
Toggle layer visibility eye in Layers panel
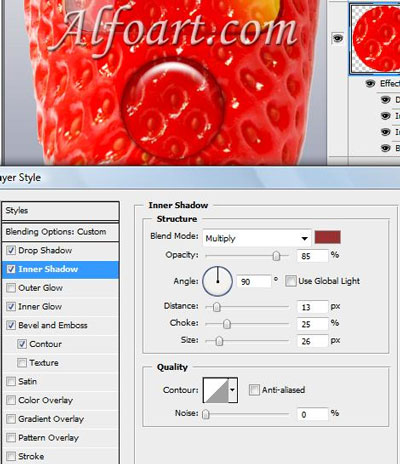pos(337,38)
